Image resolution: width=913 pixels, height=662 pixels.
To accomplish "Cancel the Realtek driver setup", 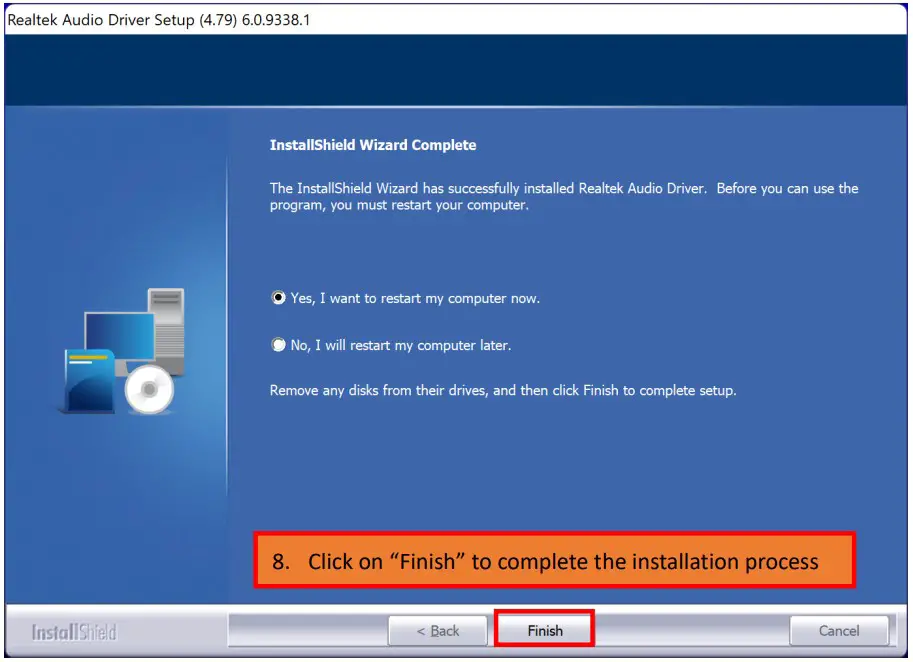I will pos(838,631).
